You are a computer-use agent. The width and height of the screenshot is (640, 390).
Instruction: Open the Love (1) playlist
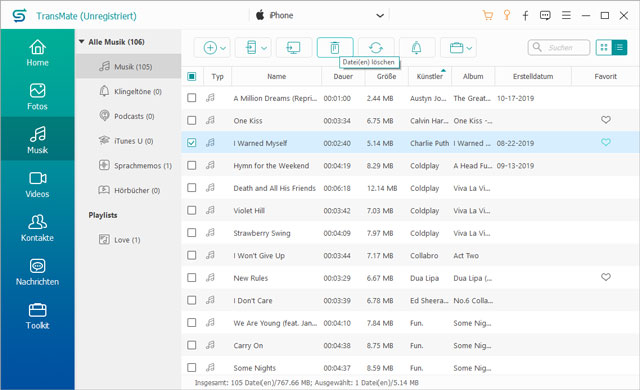(x=120, y=239)
